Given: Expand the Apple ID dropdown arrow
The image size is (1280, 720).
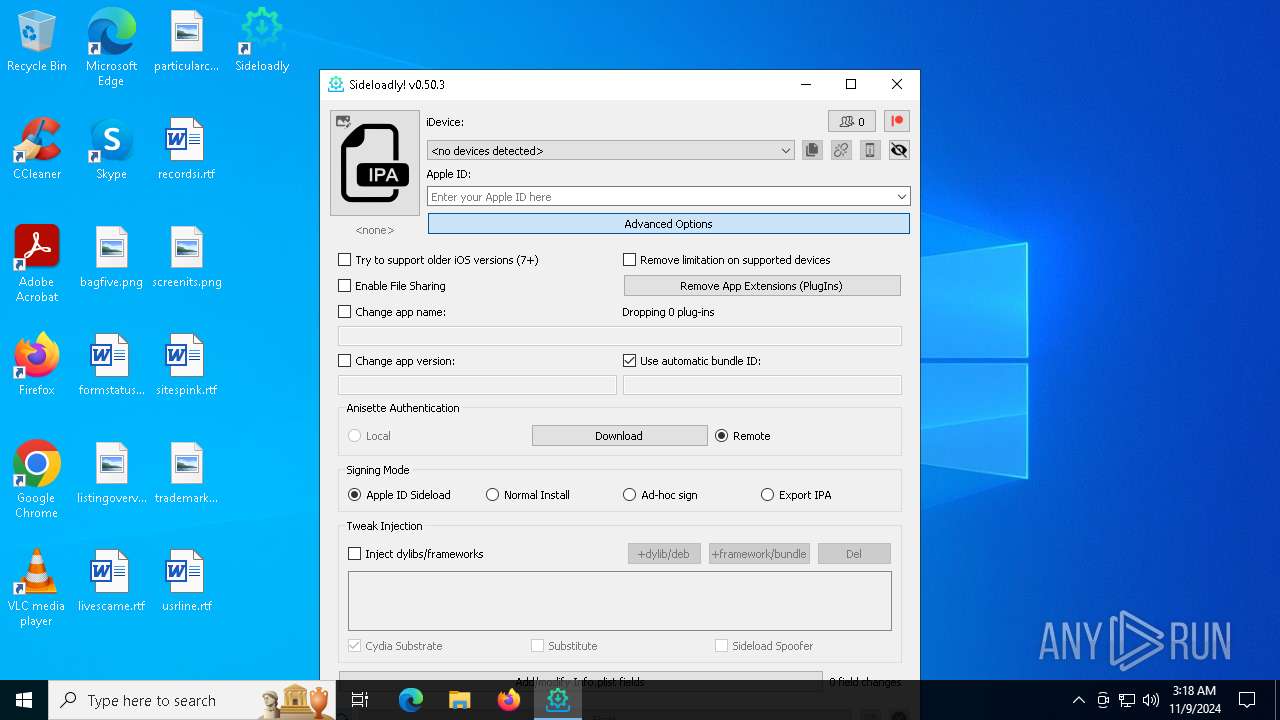Looking at the screenshot, I should coord(902,197).
